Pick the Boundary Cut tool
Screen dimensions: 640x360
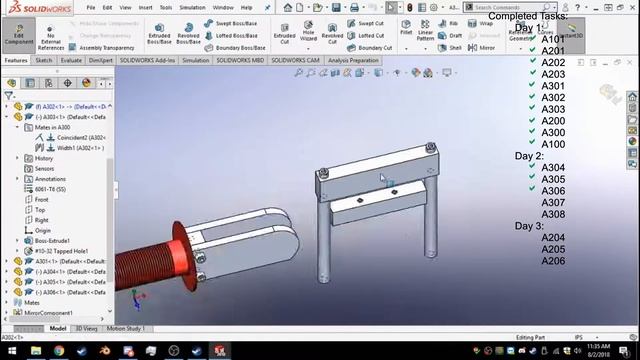point(370,48)
